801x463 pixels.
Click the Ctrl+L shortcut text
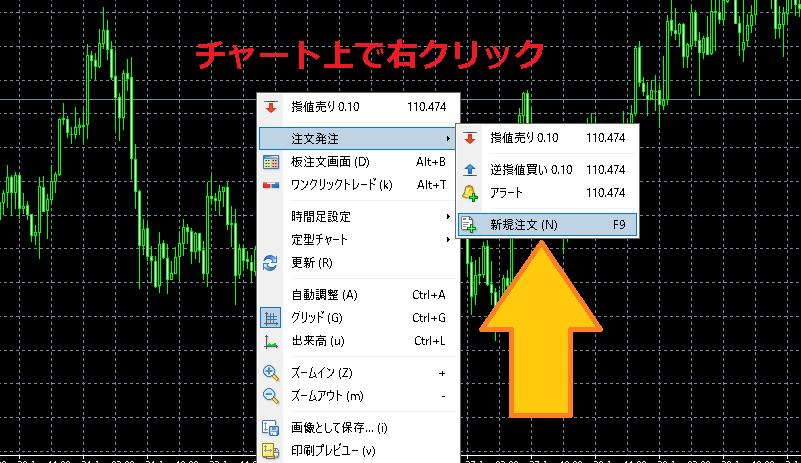(430, 341)
